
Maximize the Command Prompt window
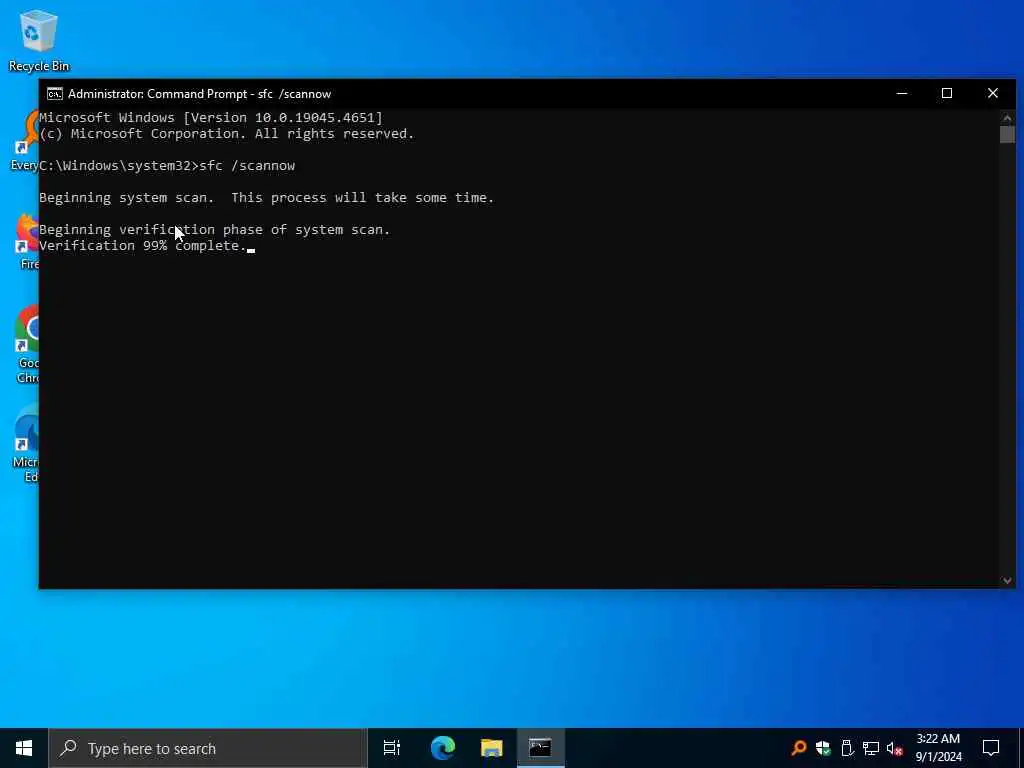[x=947, y=93]
